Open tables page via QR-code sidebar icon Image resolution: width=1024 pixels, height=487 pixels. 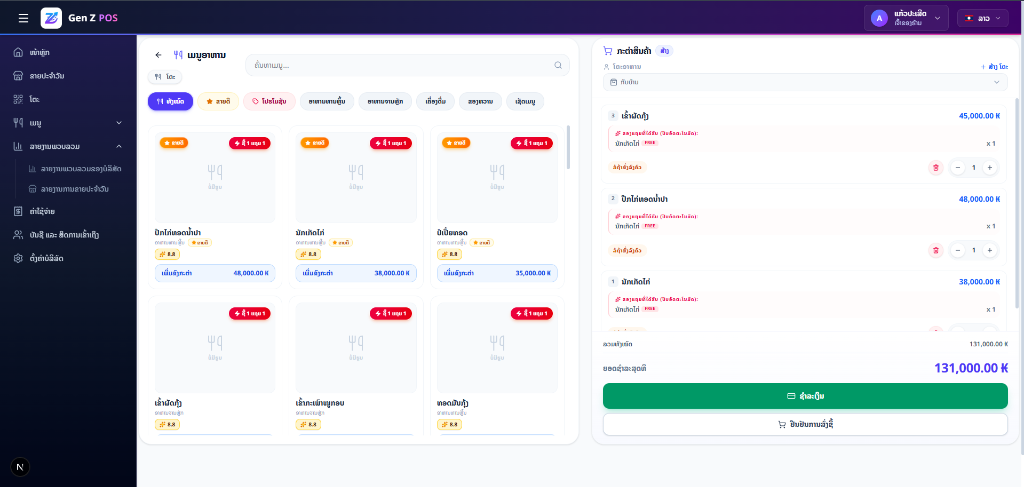coord(18,99)
